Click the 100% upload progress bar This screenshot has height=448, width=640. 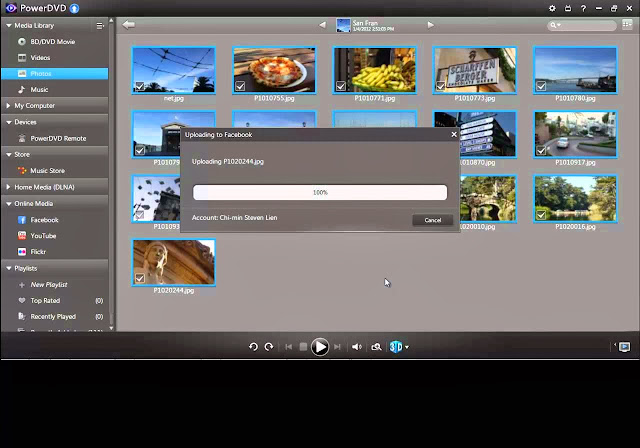click(x=320, y=192)
